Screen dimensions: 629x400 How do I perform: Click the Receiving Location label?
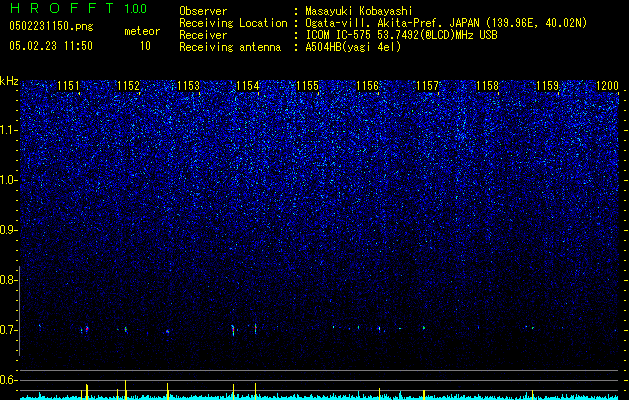click(233, 23)
